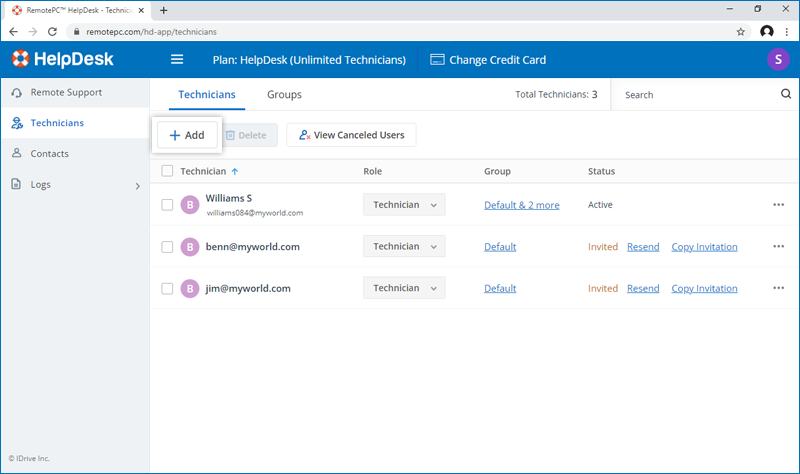Open the purple S account avatar
Viewport: 800px width, 474px height.
[778, 59]
